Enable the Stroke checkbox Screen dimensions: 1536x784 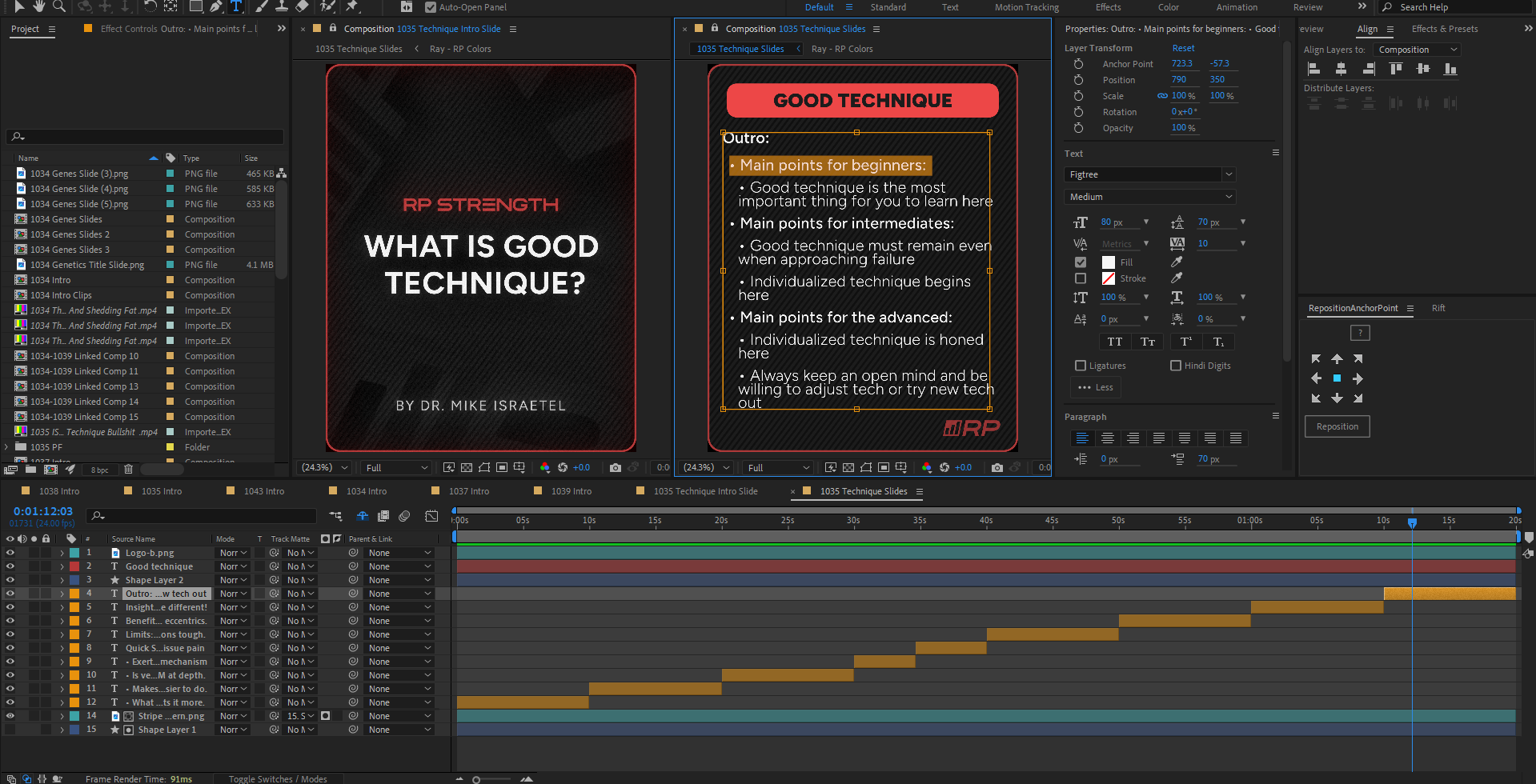click(1081, 278)
